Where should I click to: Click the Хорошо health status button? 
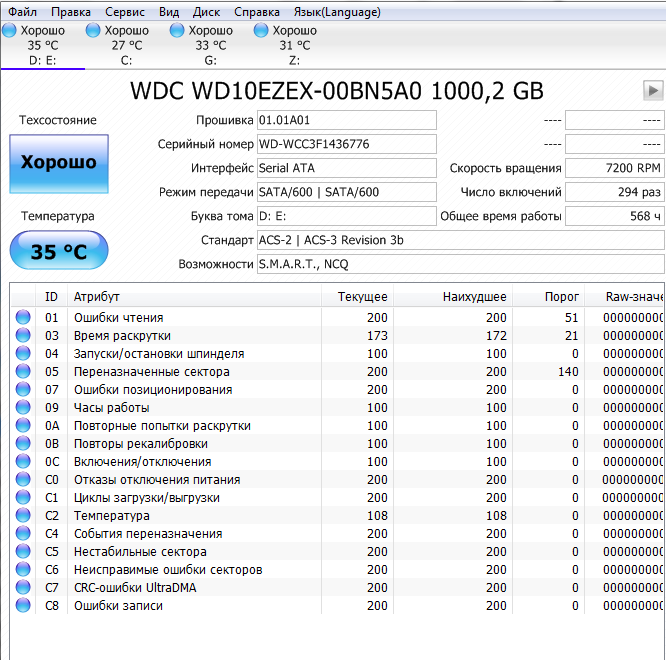59,163
